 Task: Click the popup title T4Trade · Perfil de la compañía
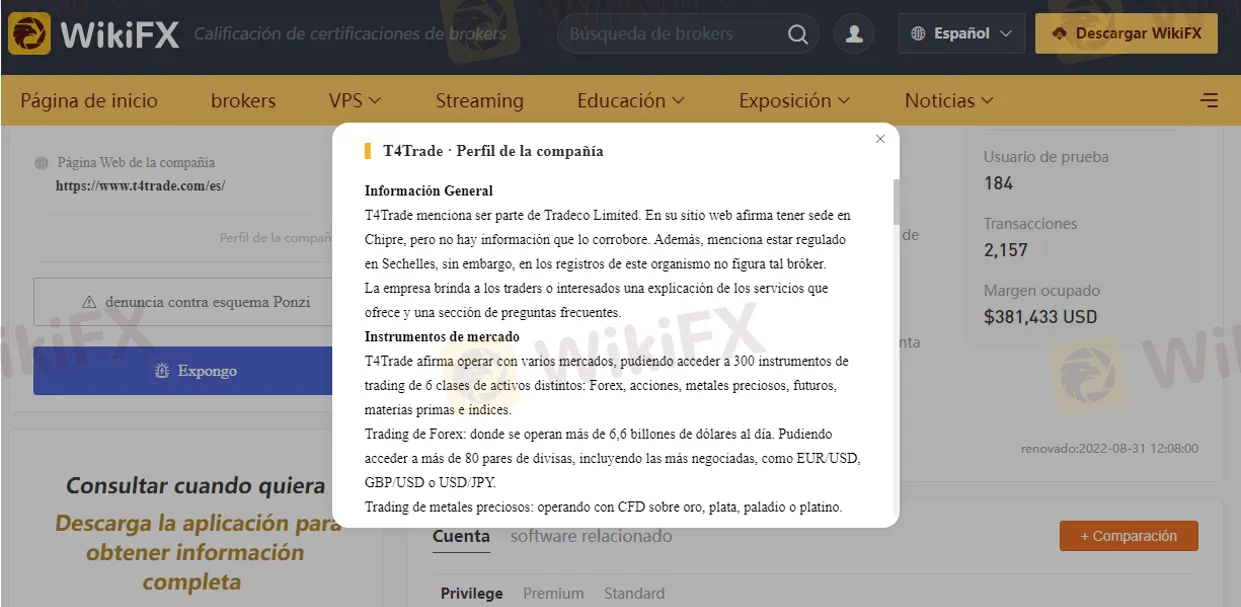pos(493,151)
